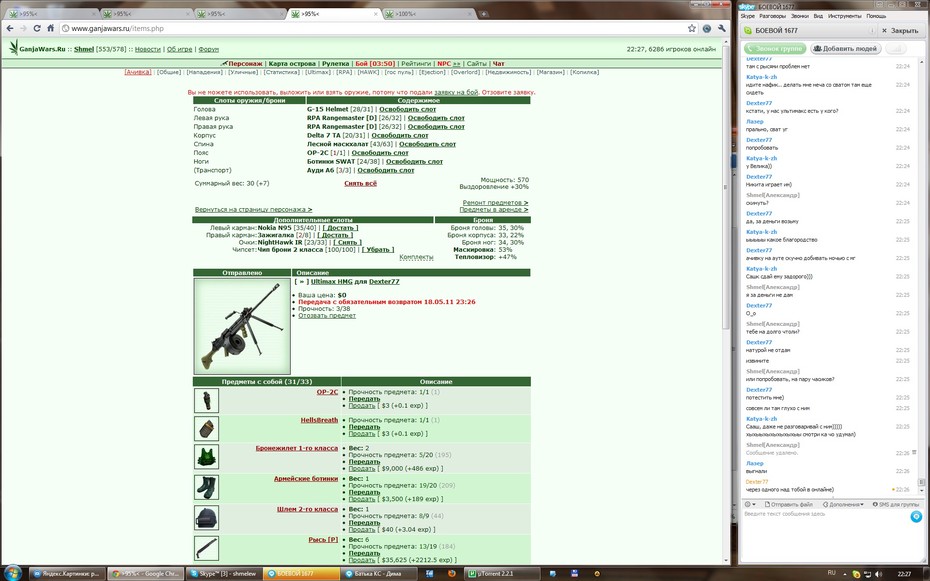
Task: Click the OP-2C grenade item icon
Action: pyautogui.click(x=206, y=400)
